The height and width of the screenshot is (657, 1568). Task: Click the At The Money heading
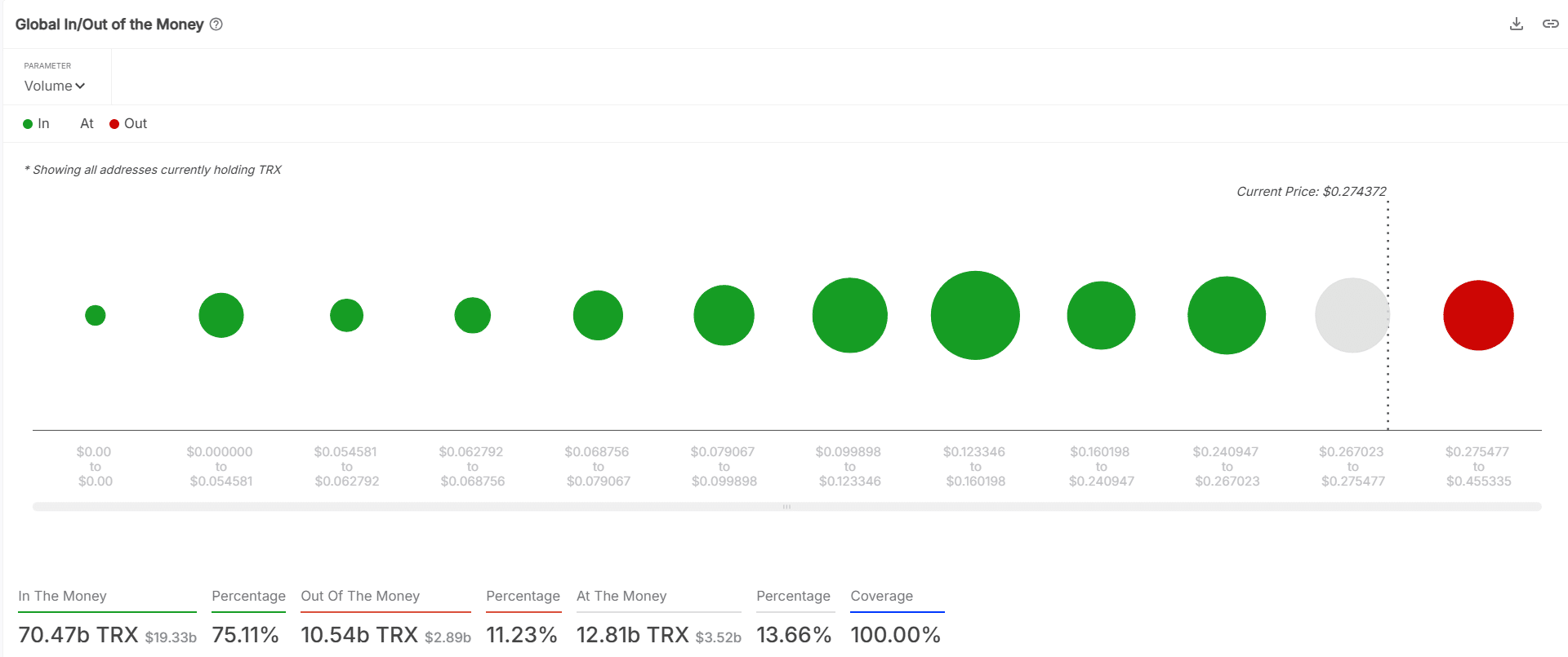pyautogui.click(x=621, y=597)
